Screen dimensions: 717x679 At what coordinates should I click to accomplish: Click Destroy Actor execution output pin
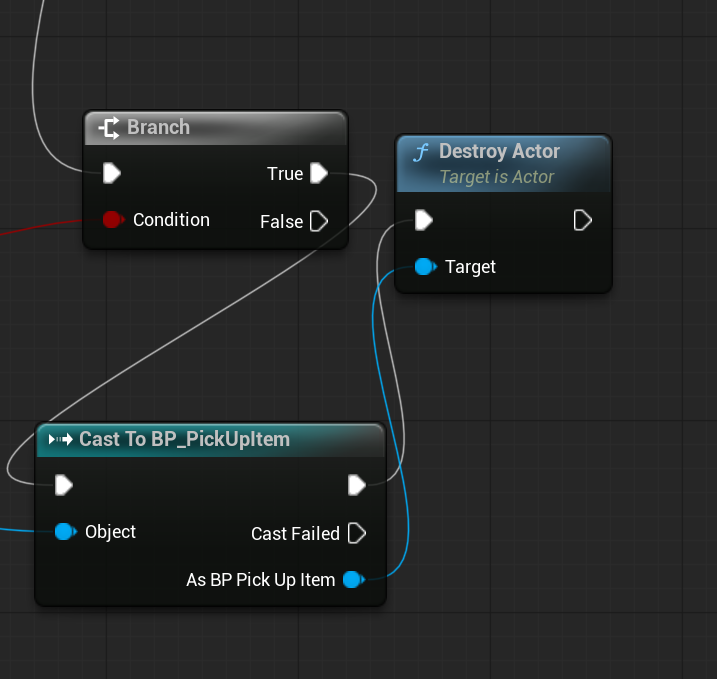pos(583,220)
